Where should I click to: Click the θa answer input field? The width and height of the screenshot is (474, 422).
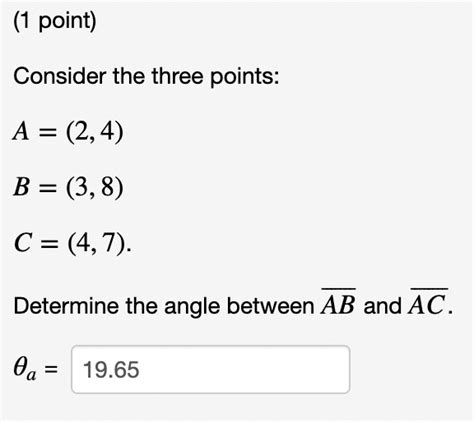(x=210, y=369)
